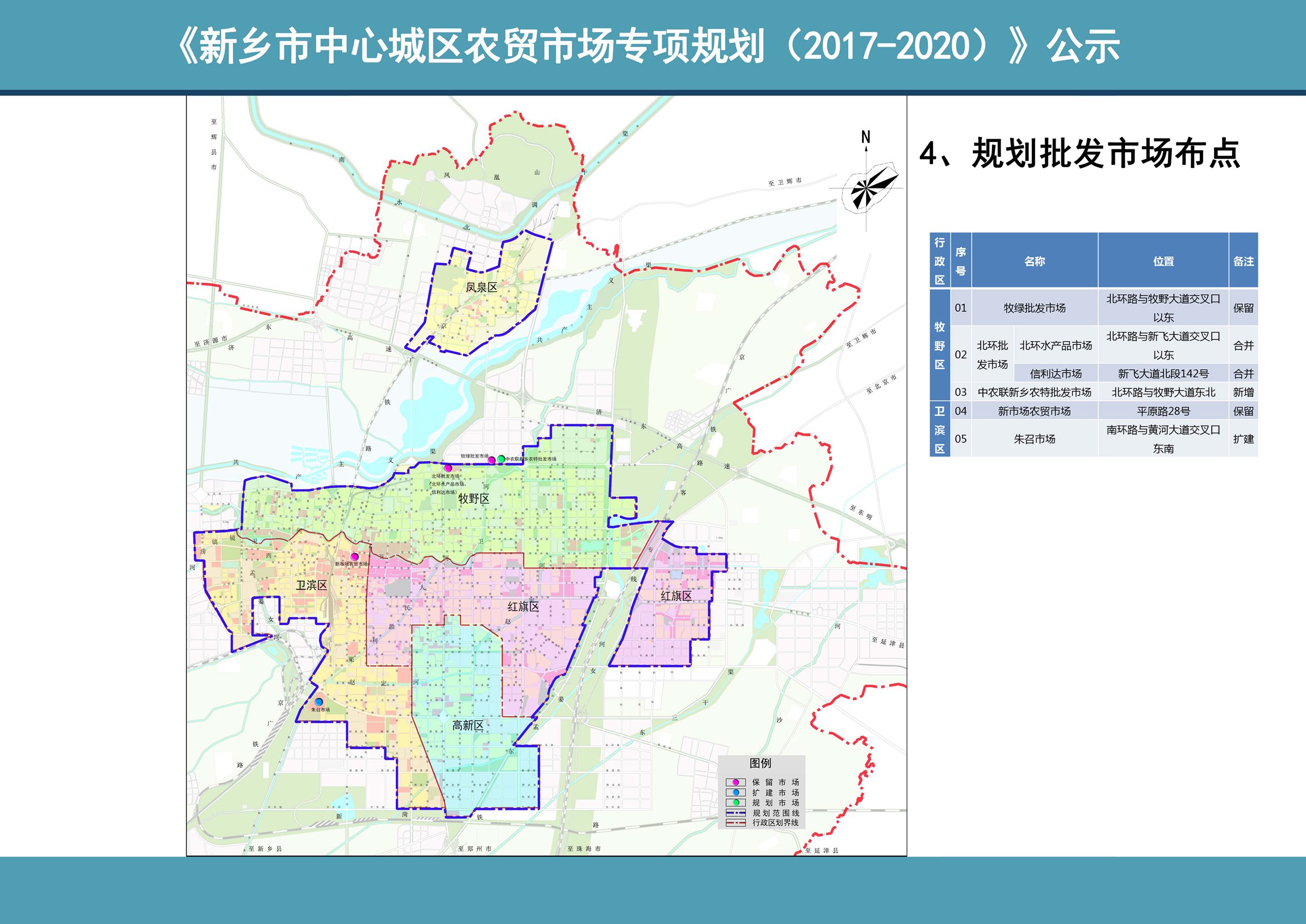Click the 备注 table header
This screenshot has width=1306, height=924.
pyautogui.click(x=1244, y=261)
